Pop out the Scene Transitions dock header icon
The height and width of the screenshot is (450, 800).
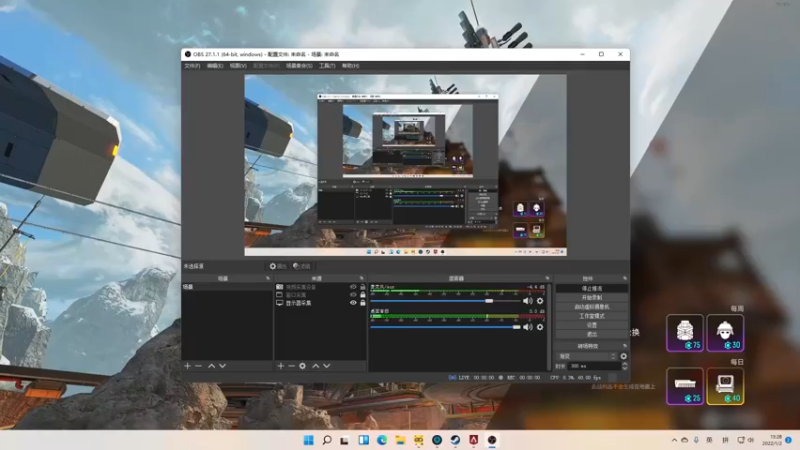pyautogui.click(x=624, y=346)
